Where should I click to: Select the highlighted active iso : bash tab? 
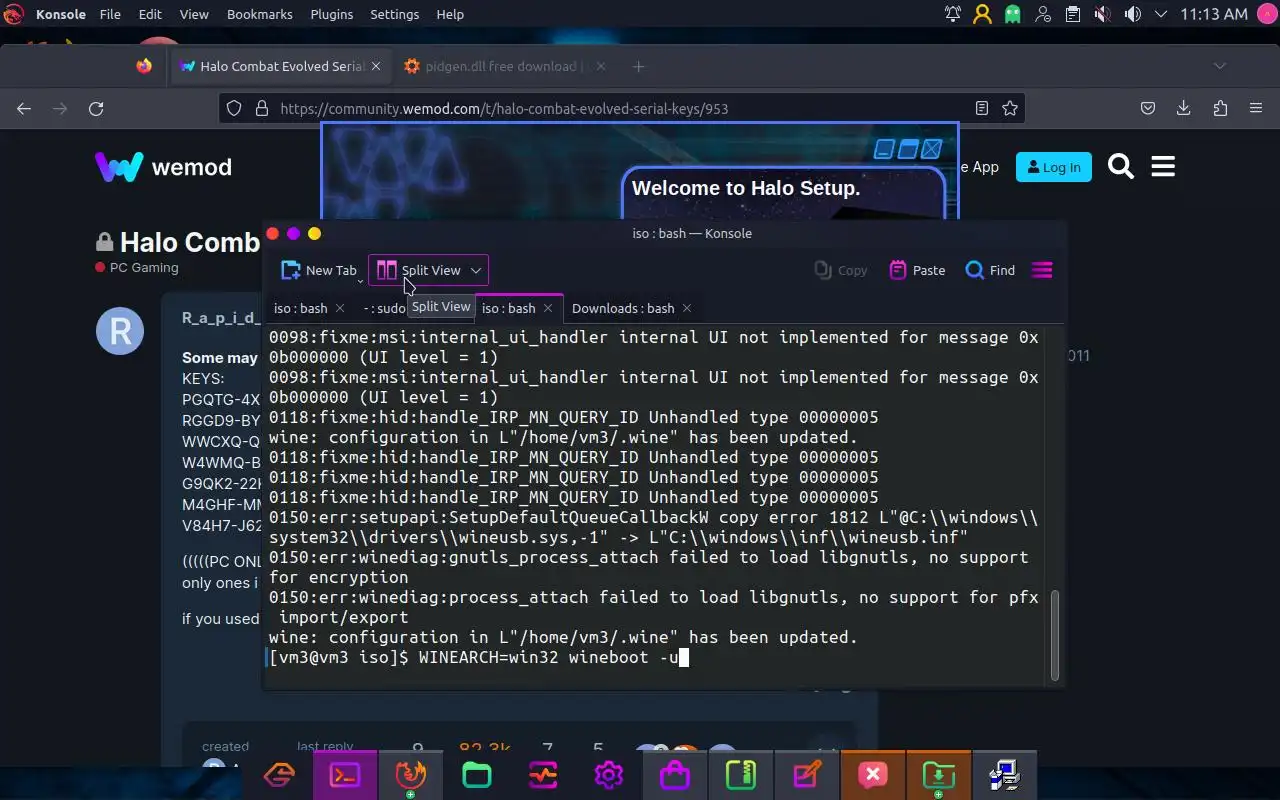click(x=508, y=308)
